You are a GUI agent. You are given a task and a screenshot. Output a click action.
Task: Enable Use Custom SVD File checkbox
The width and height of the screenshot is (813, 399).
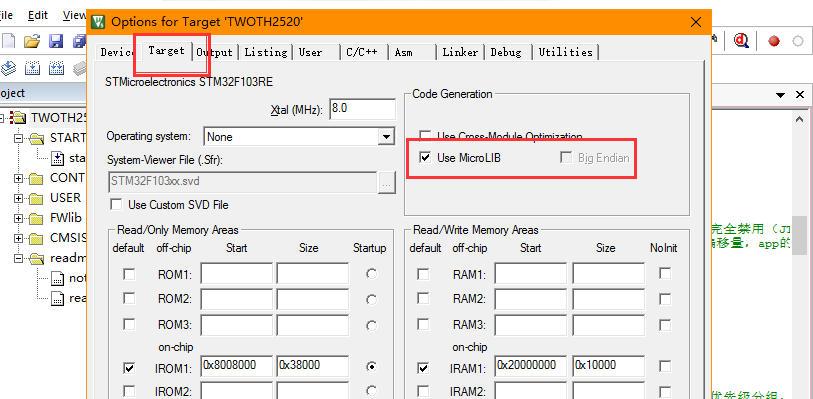pyautogui.click(x=116, y=205)
